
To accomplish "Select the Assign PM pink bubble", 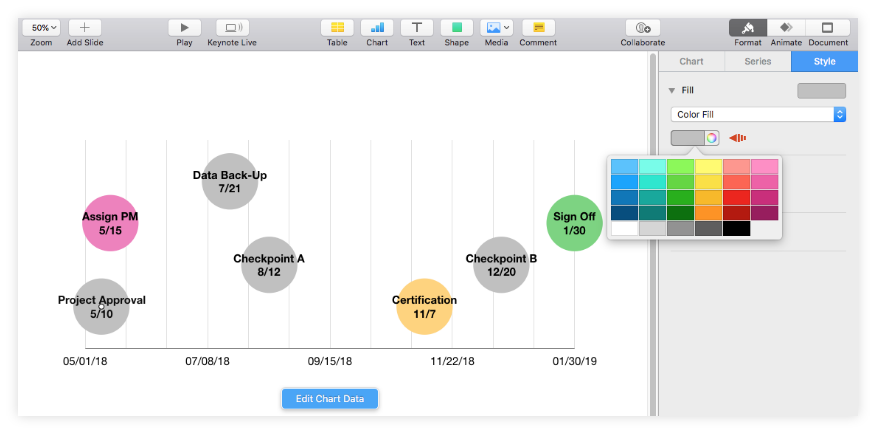I will 110,223.
